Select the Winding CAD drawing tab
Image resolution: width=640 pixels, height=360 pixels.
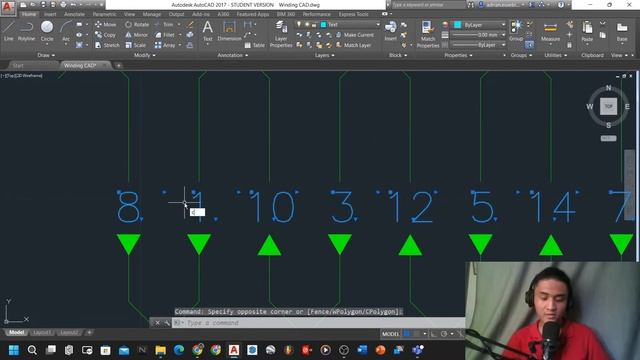coord(80,65)
